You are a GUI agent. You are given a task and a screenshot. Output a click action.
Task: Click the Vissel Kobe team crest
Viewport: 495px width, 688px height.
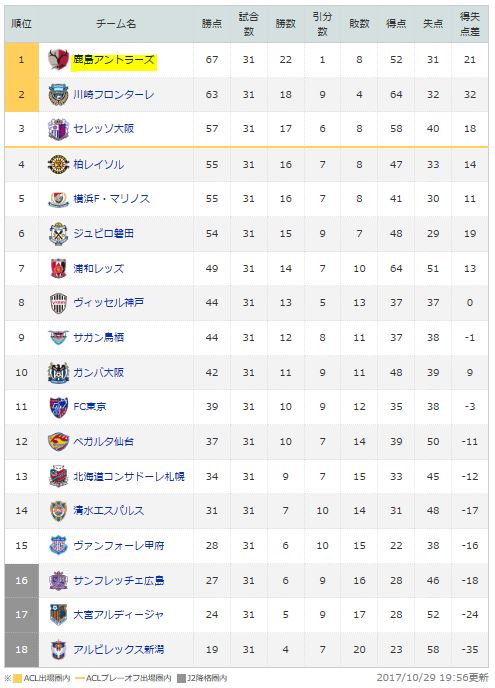pos(58,303)
